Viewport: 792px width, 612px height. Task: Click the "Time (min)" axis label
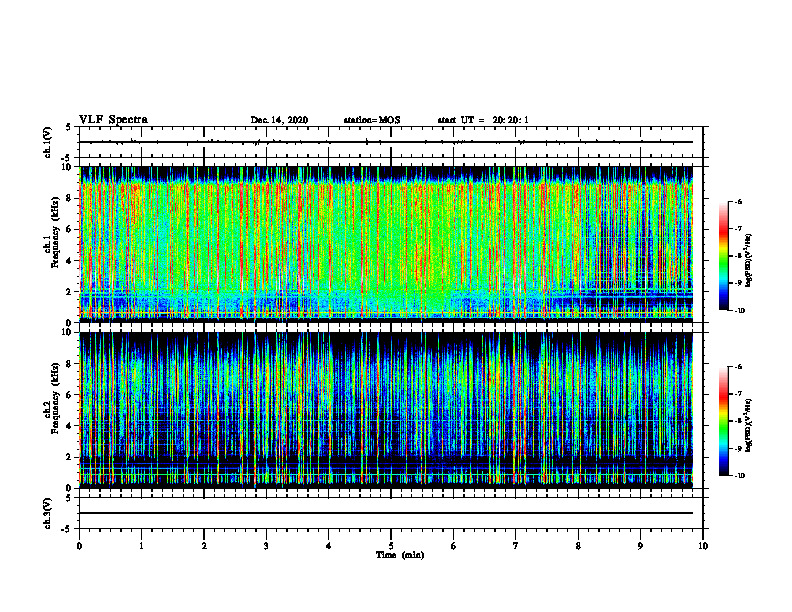[400, 555]
